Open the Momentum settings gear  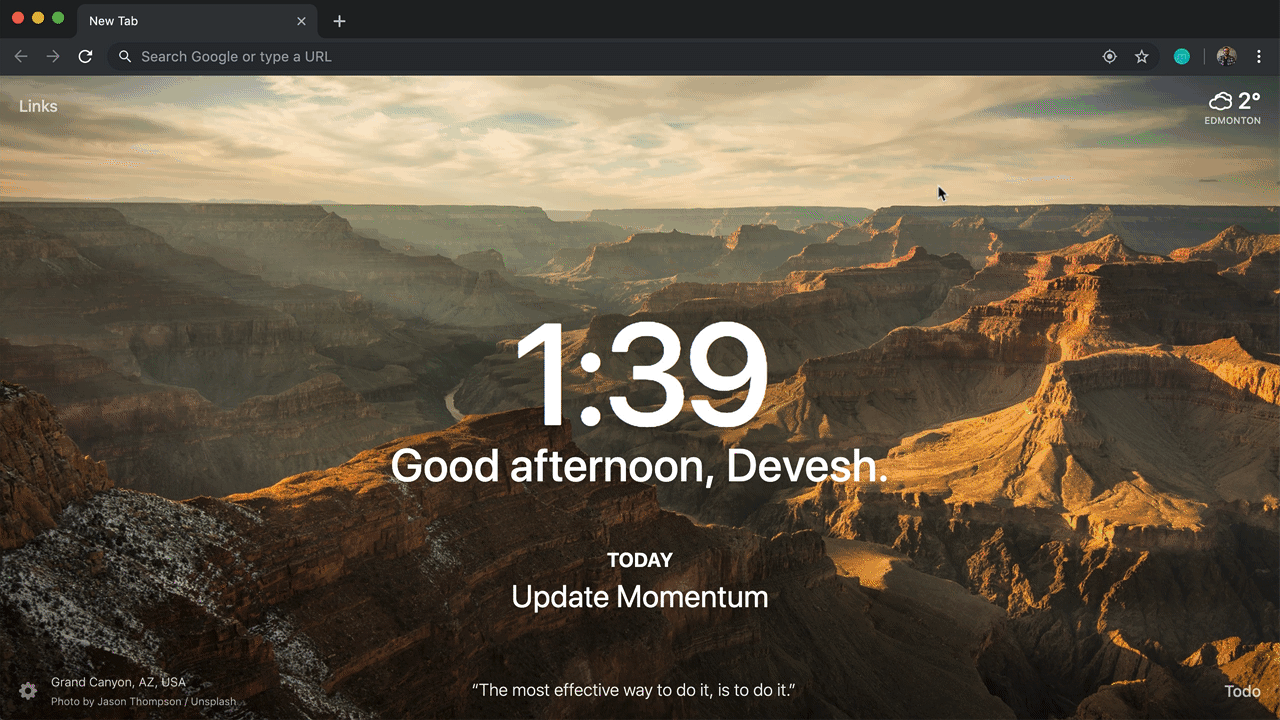click(x=28, y=690)
